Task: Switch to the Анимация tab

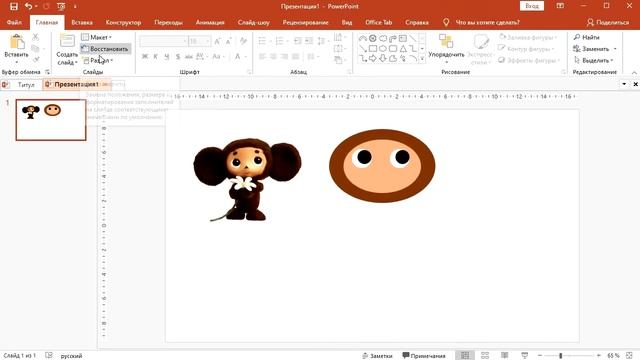Action: coord(210,22)
